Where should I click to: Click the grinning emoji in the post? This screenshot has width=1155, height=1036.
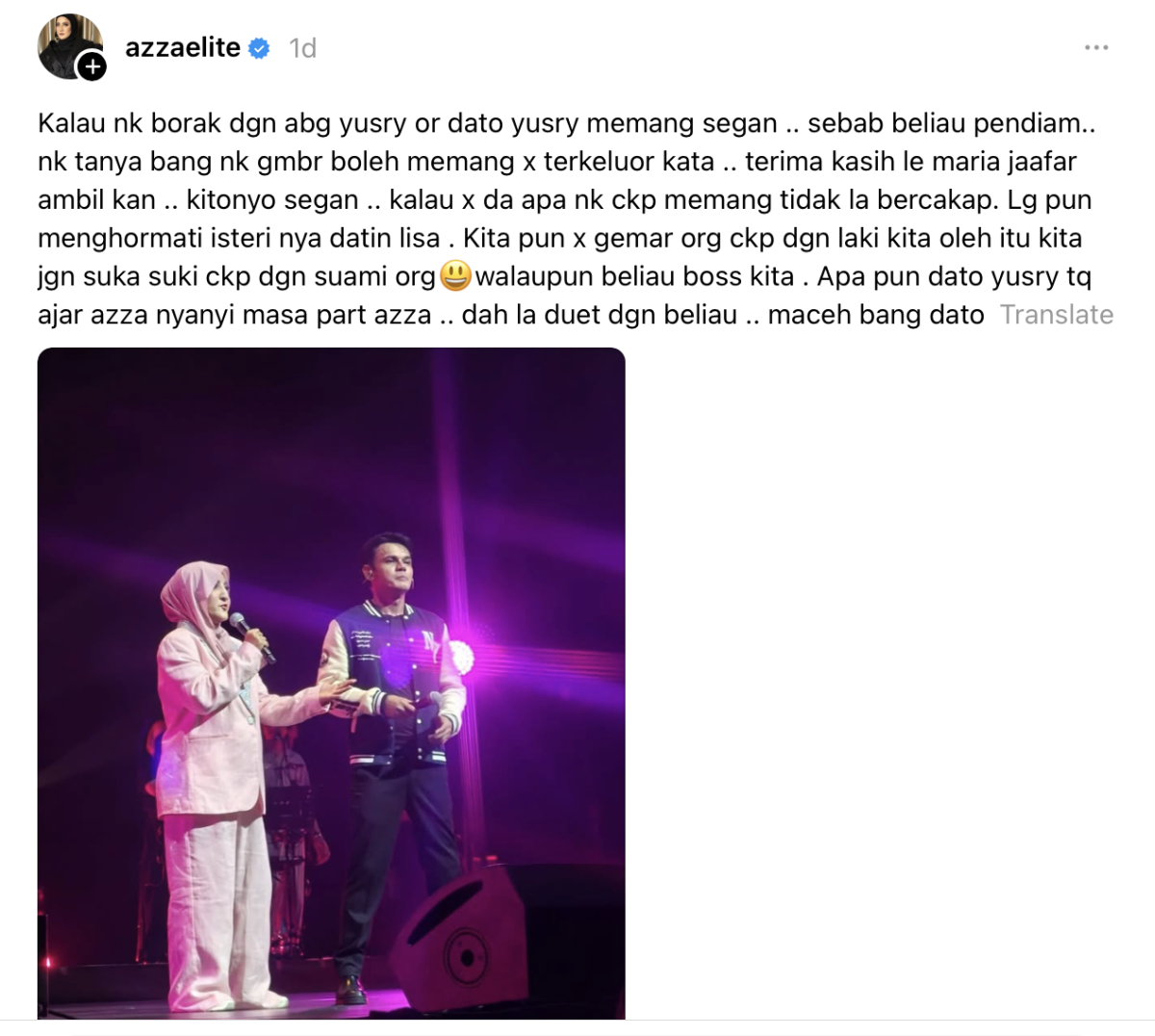click(x=455, y=276)
